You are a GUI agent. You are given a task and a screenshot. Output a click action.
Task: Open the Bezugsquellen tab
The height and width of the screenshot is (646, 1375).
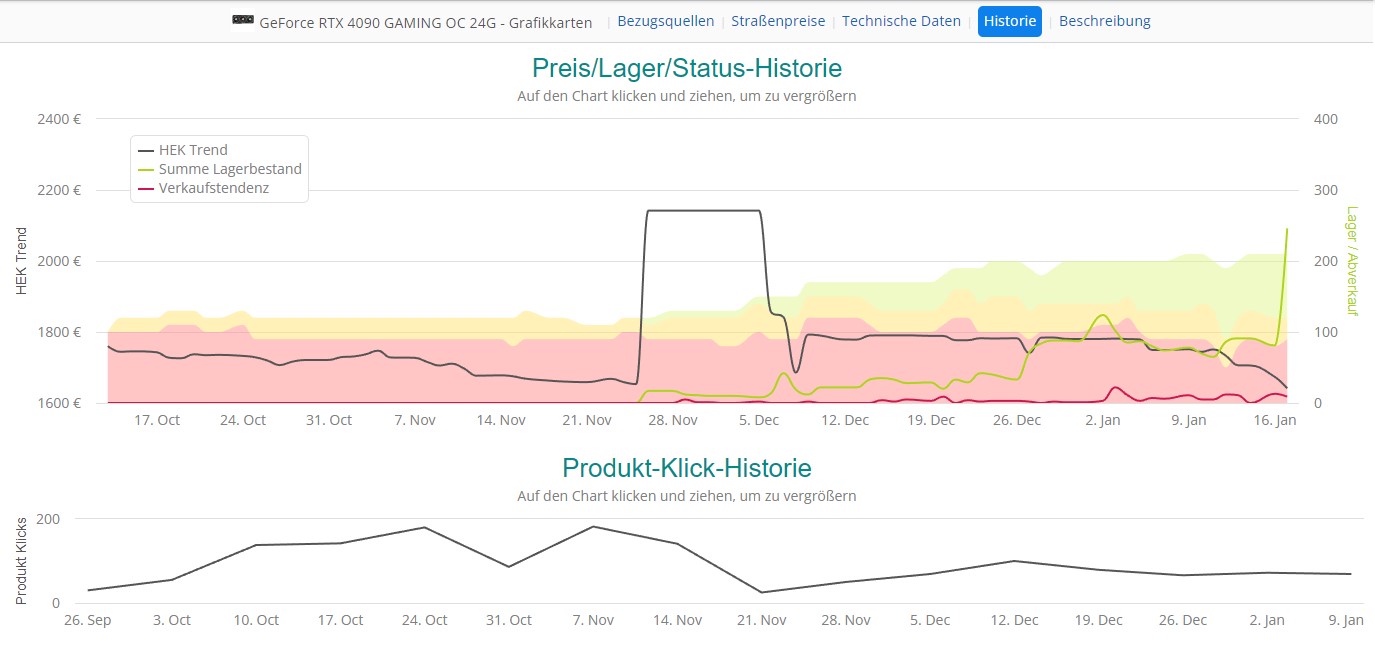point(666,21)
